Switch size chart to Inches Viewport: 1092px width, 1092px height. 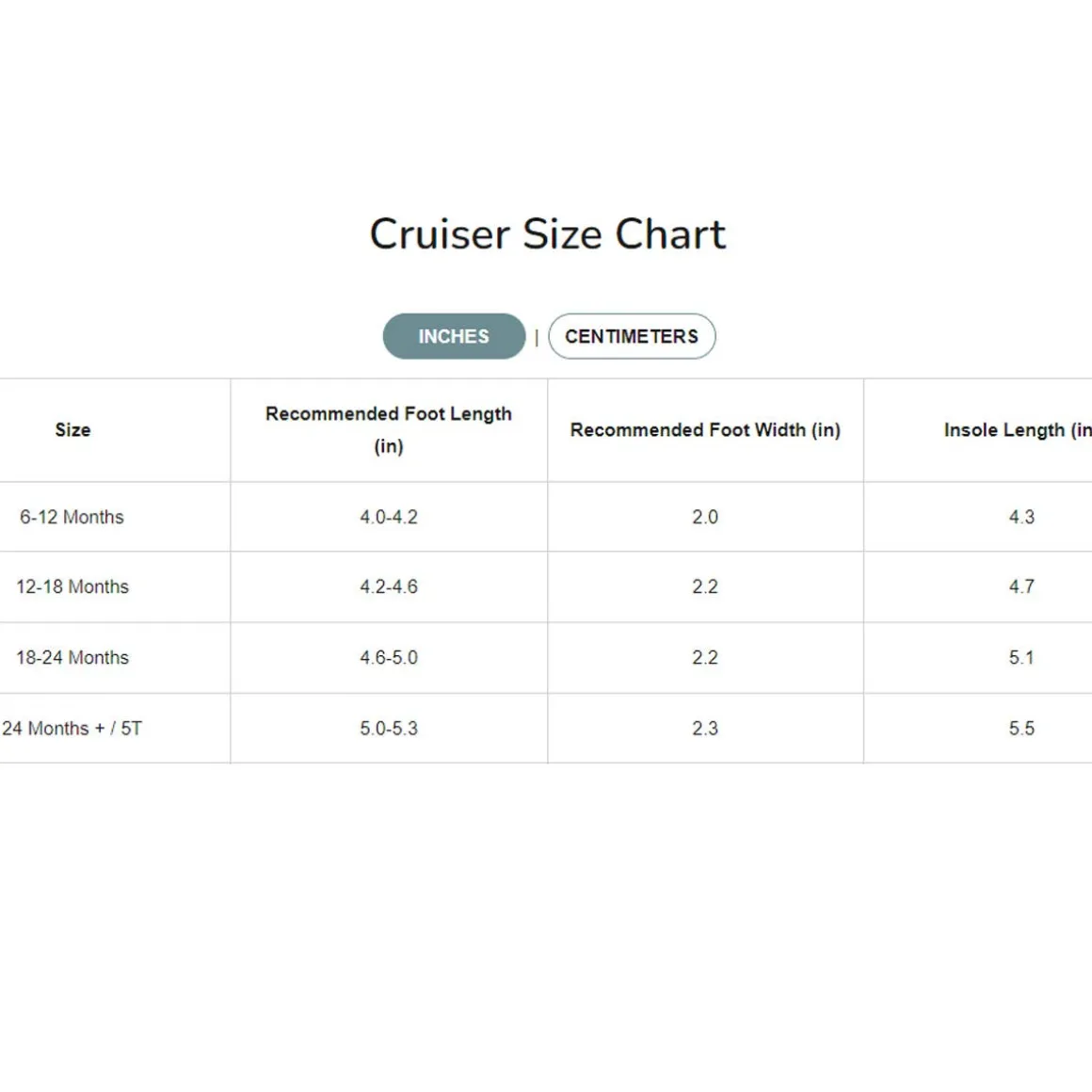pos(454,336)
